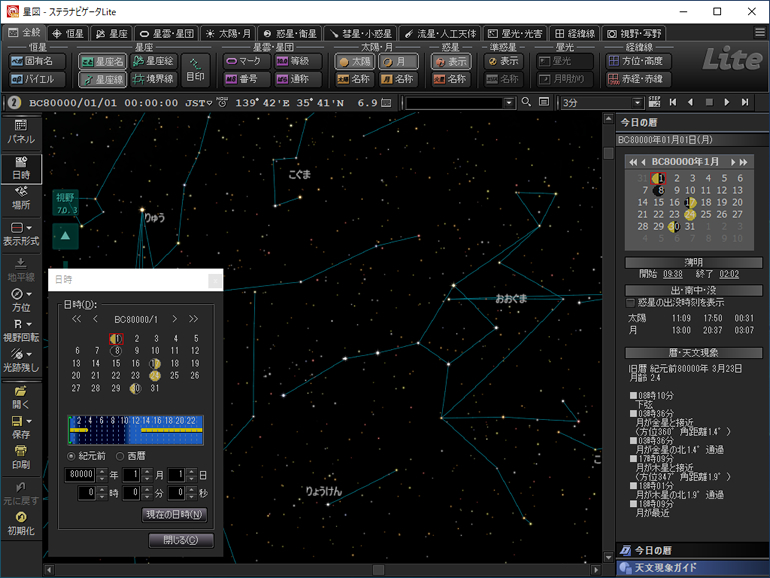Click the 24-hour time bar in date dialog
This screenshot has width=770, height=578.
(x=136, y=430)
